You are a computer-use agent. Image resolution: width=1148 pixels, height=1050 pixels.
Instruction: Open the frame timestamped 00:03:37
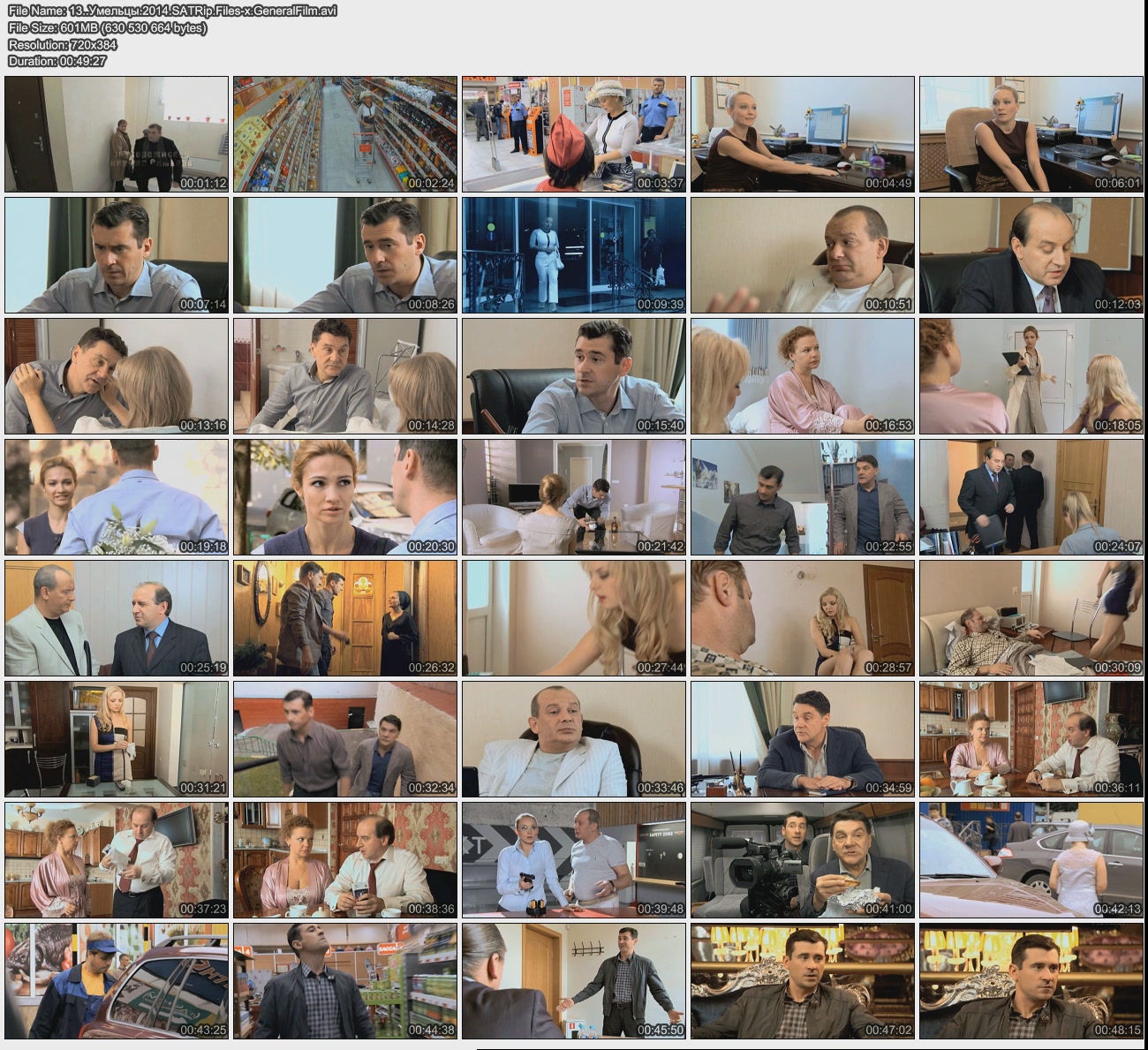574,134
